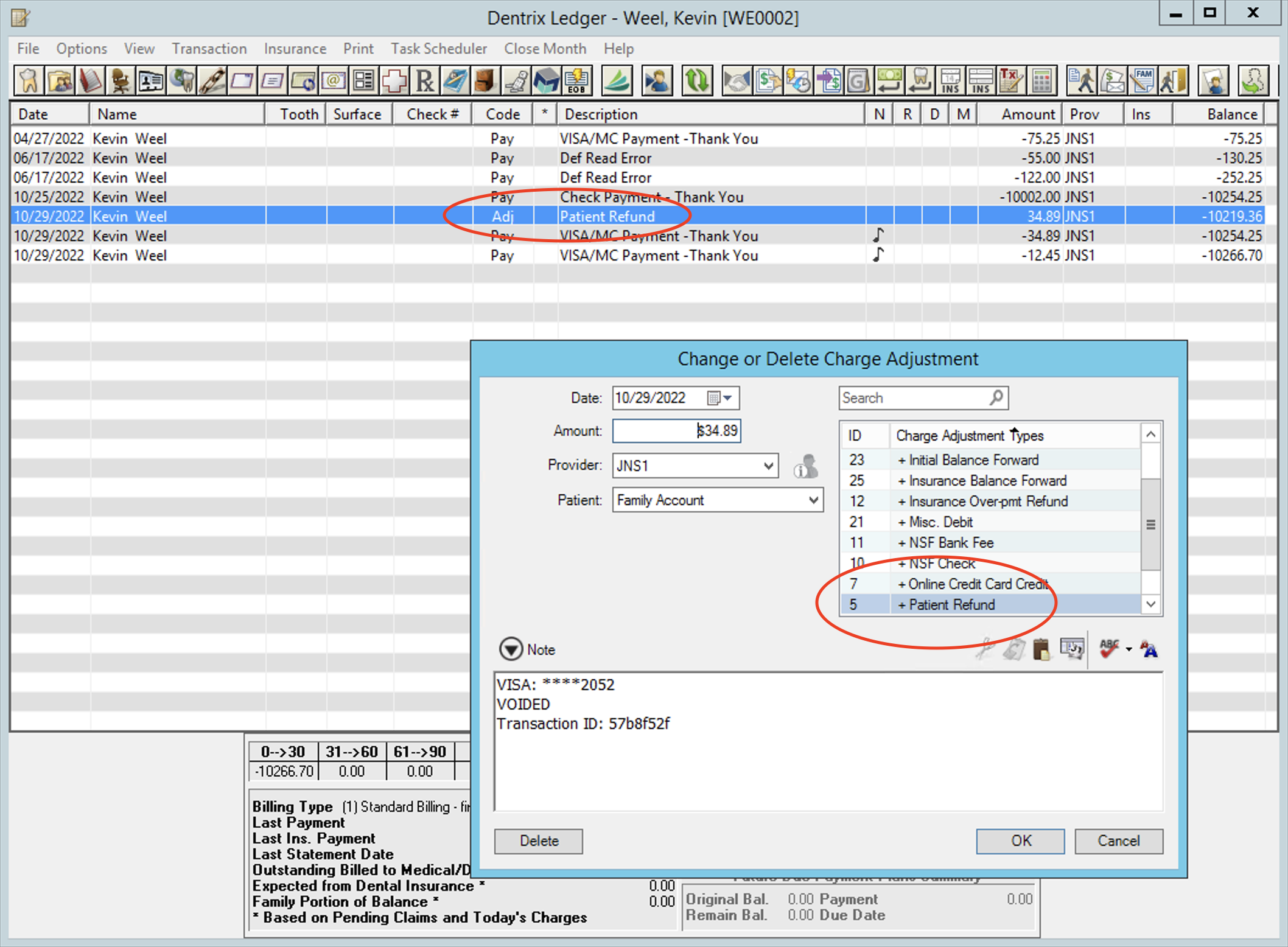Click the globe and tooth icon

pos(181,81)
